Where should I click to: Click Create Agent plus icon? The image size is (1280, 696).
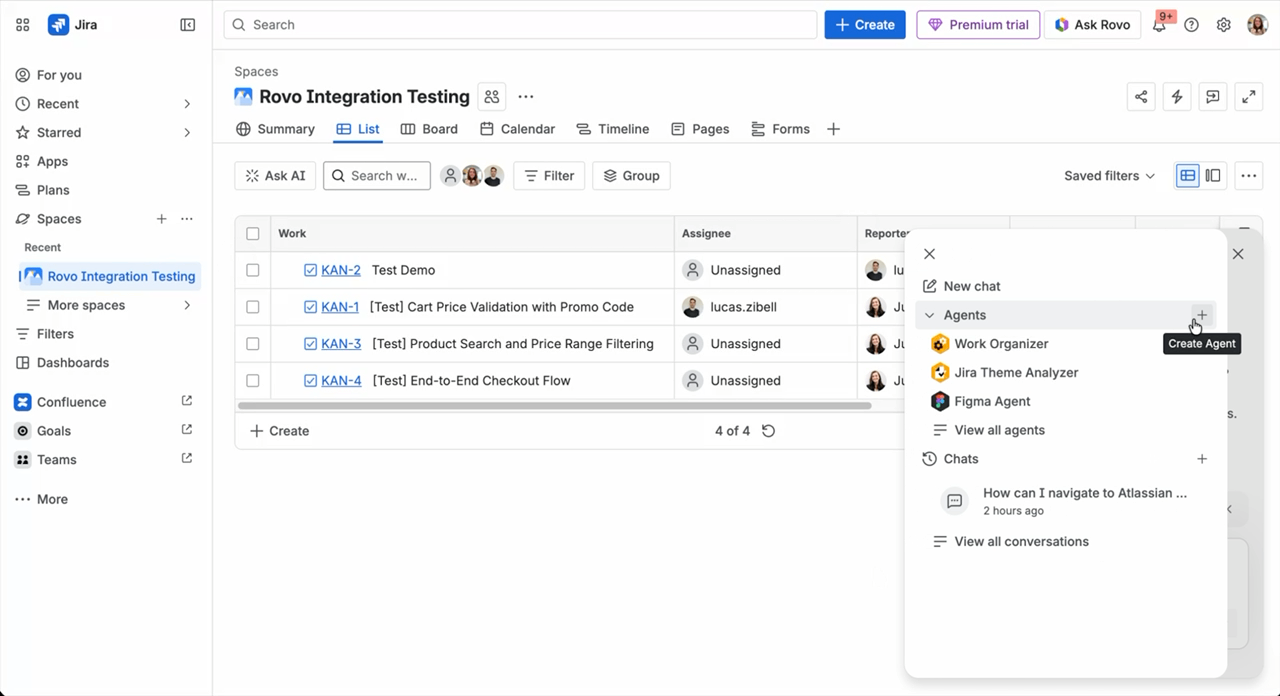pos(1202,315)
